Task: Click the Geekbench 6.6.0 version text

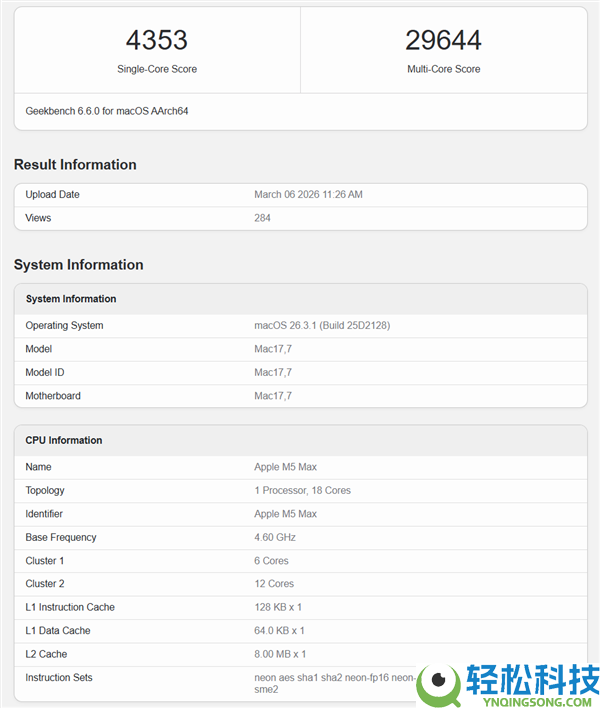Action: (107, 111)
